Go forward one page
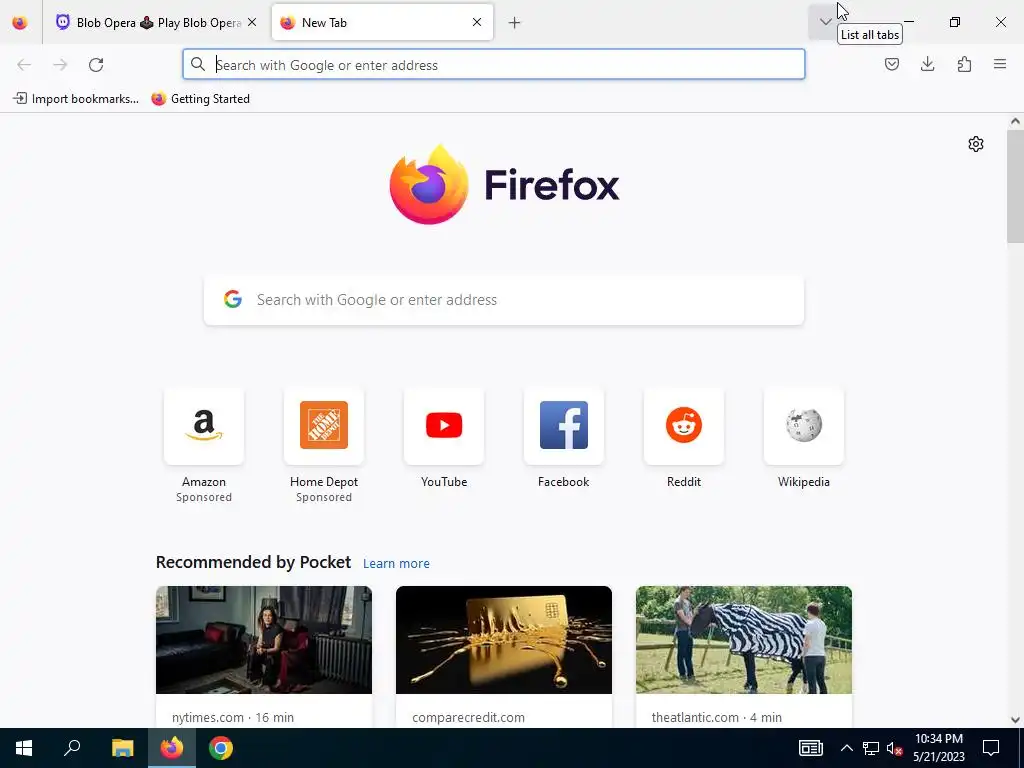The width and height of the screenshot is (1024, 768). [60, 65]
